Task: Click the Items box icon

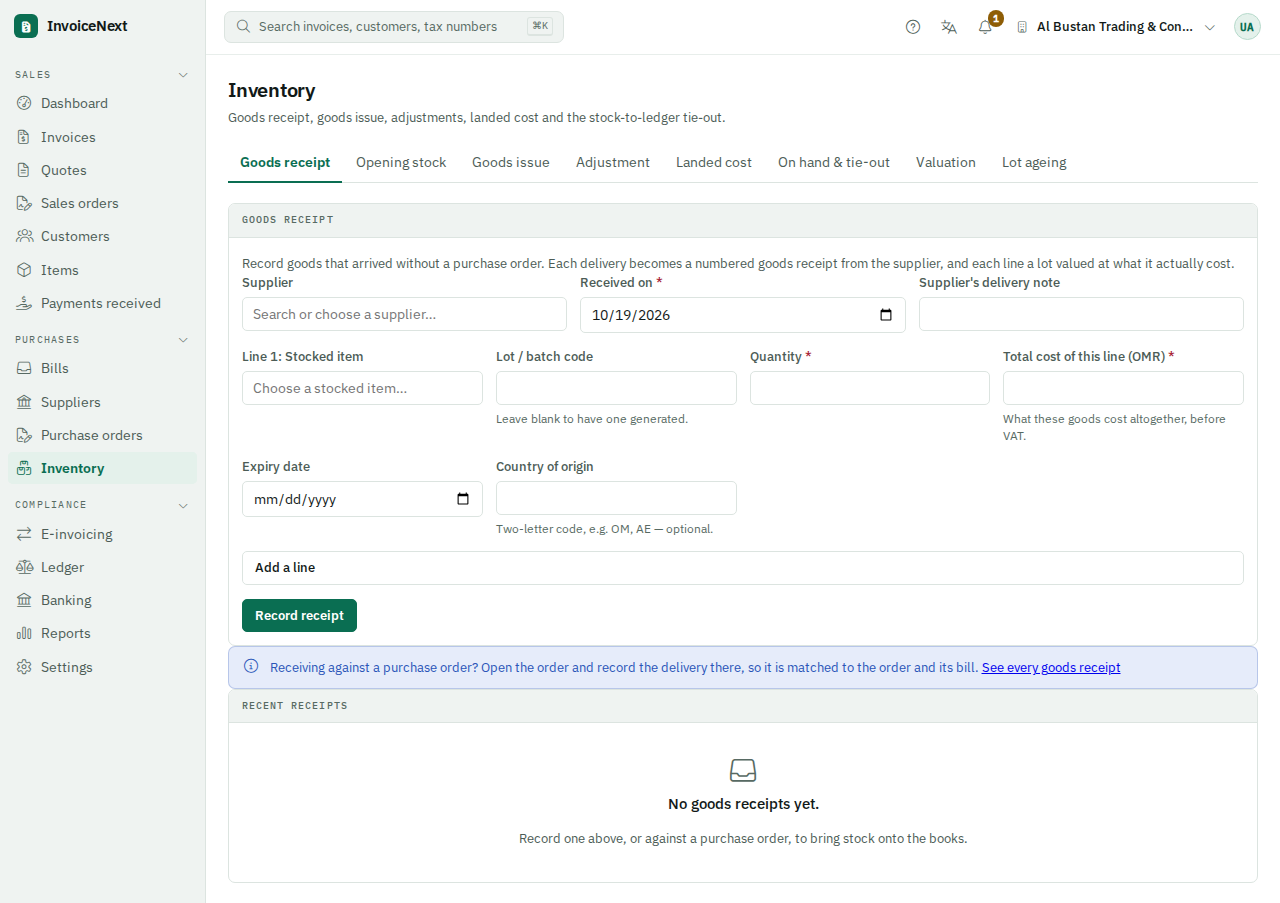Action: point(24,270)
